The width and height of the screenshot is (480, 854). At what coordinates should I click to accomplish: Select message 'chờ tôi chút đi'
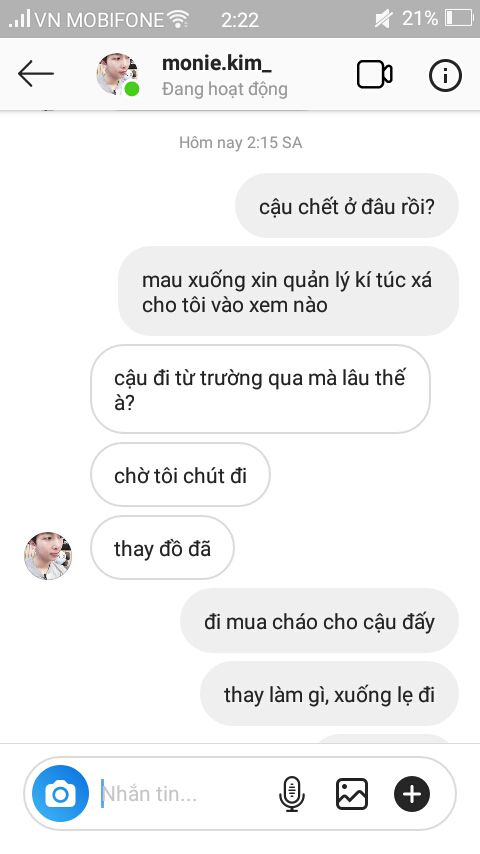pyautogui.click(x=180, y=475)
